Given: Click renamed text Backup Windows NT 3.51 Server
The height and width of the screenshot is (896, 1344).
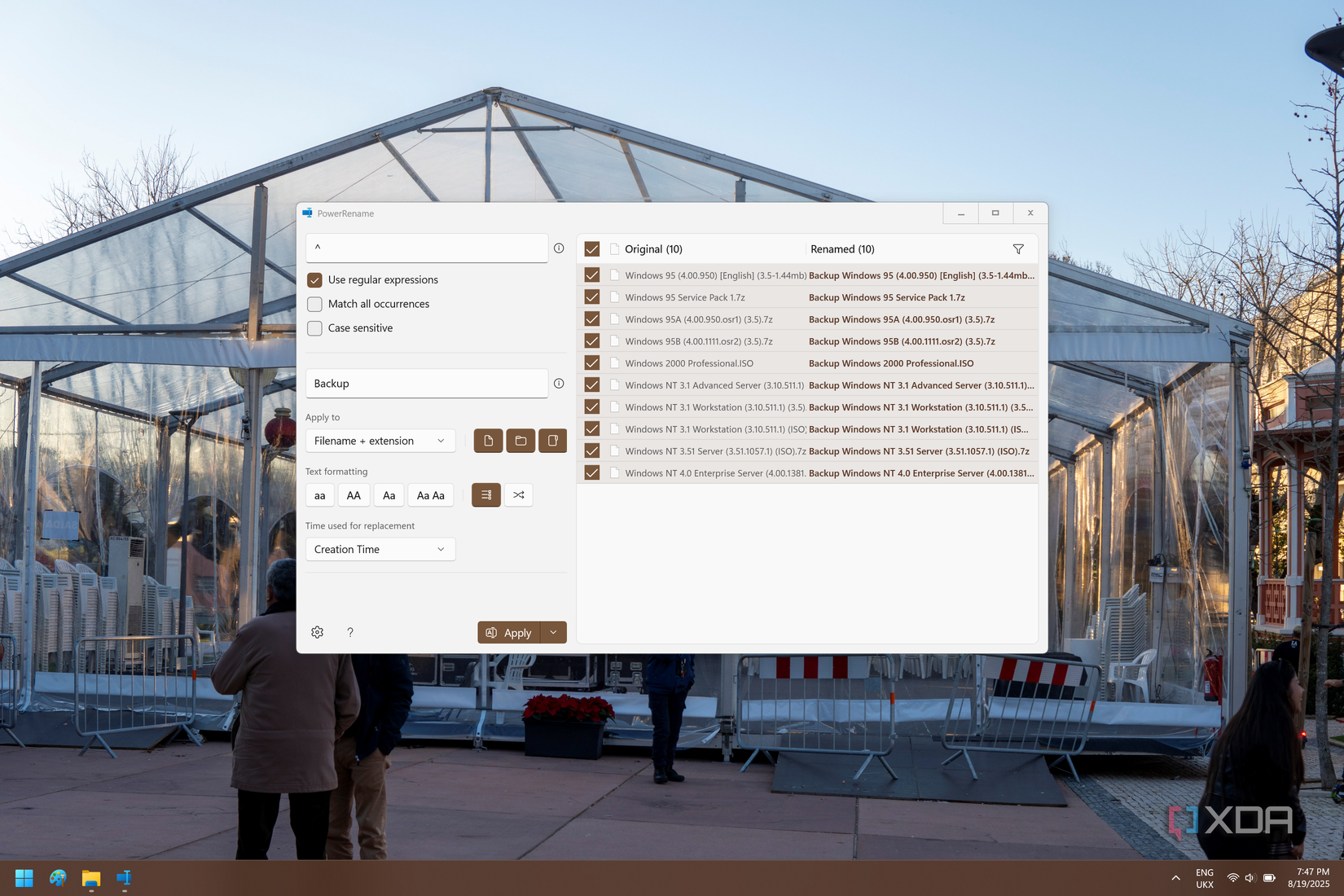Looking at the screenshot, I should coord(919,451).
